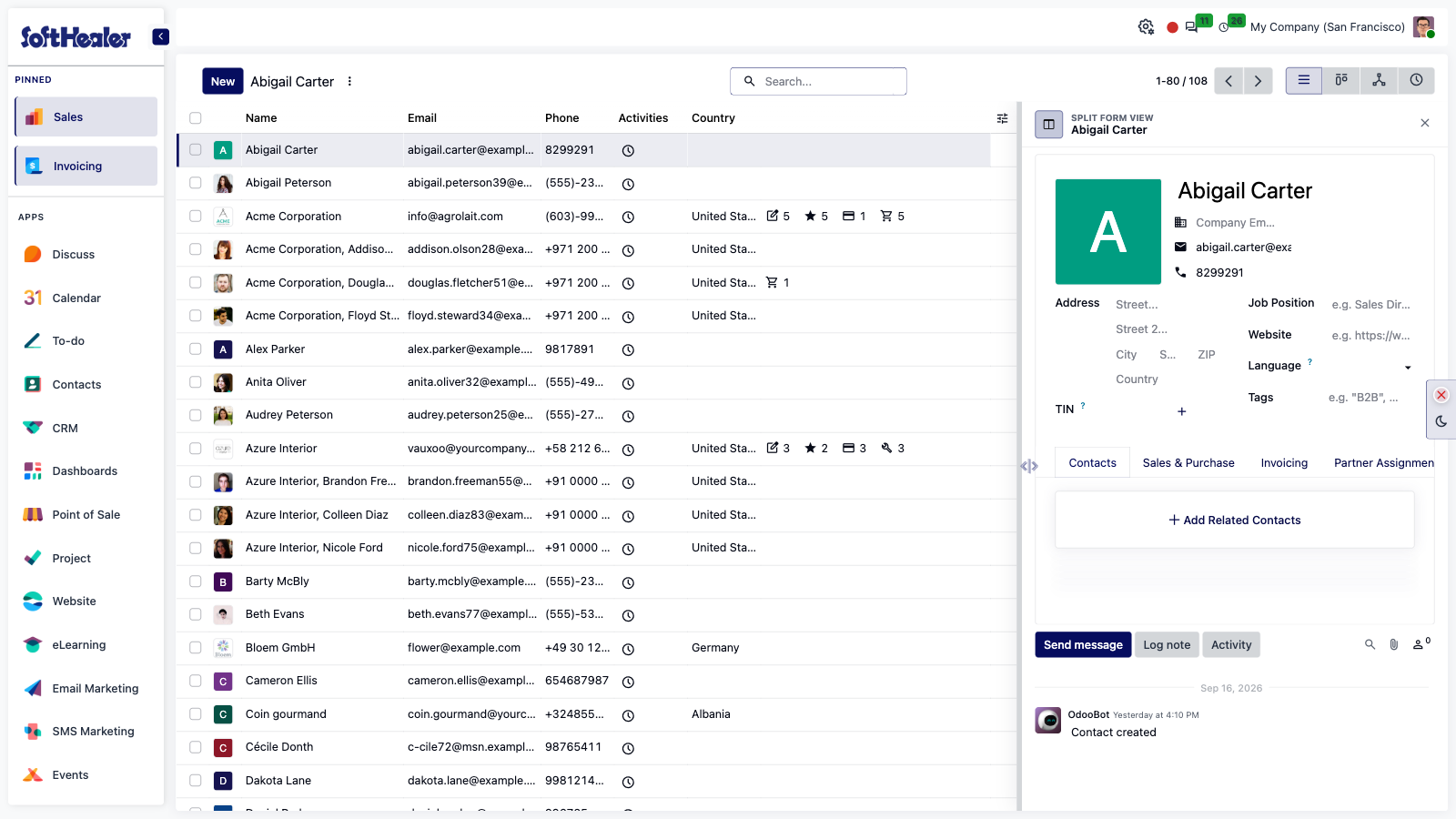
Task: Toggle the dark mode moon icon
Action: pyautogui.click(x=1441, y=421)
